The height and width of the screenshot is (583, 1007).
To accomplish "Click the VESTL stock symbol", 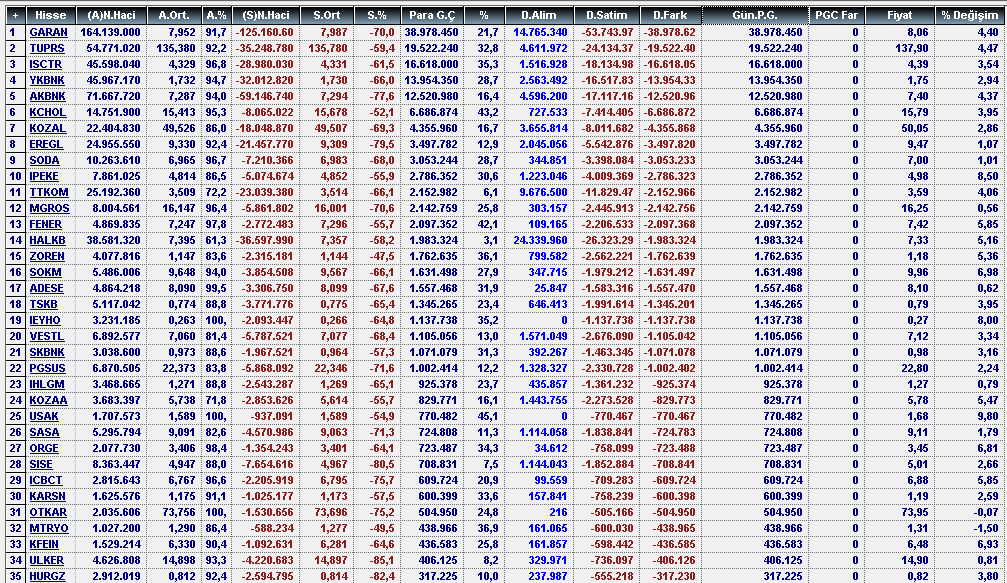I will click(48, 336).
